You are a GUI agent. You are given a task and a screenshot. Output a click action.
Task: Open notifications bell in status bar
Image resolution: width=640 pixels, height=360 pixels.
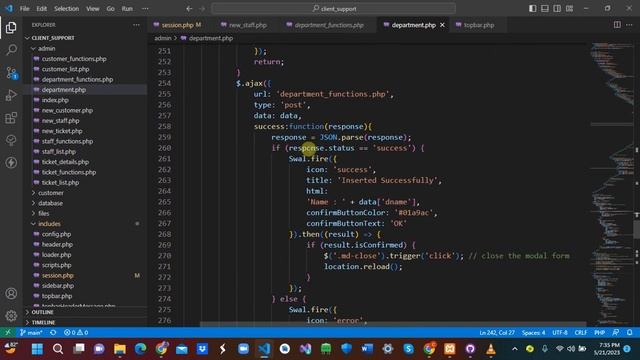(x=630, y=333)
